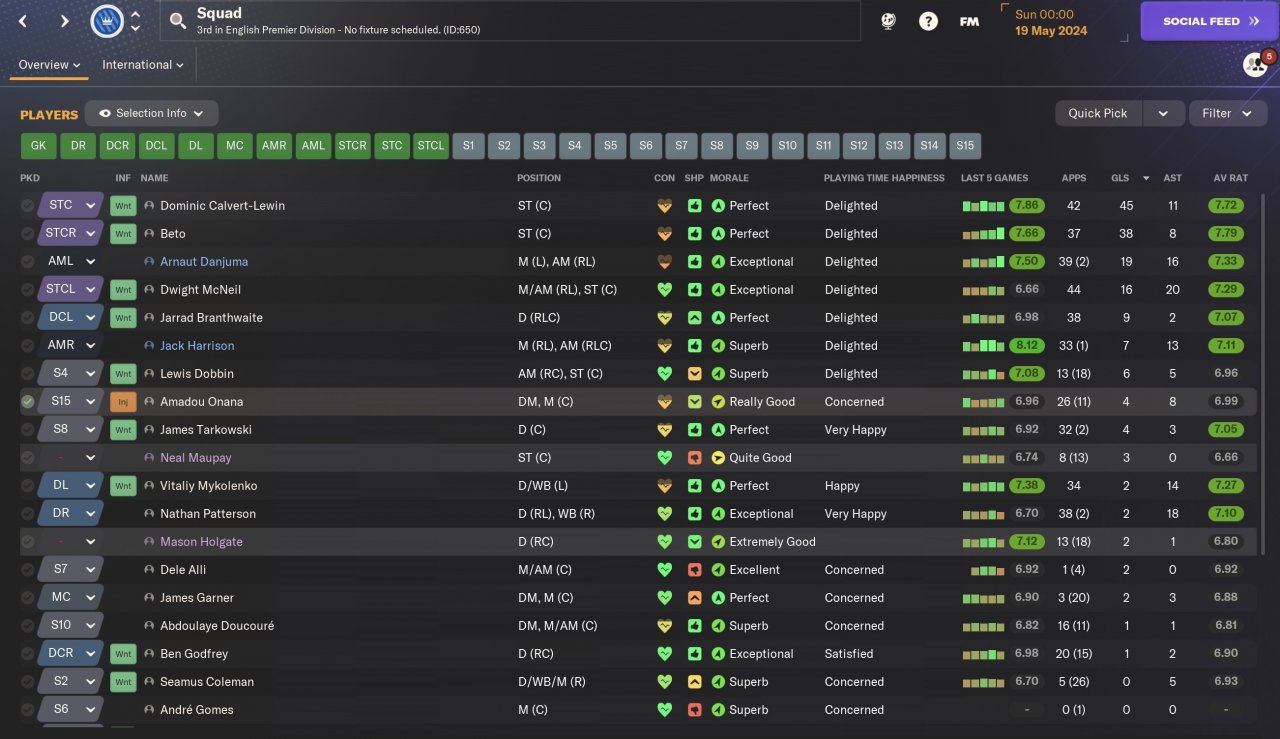Click Abdoulaye Doucouré's condition heart icon
Viewport: 1280px width, 739px height.
(x=663, y=626)
